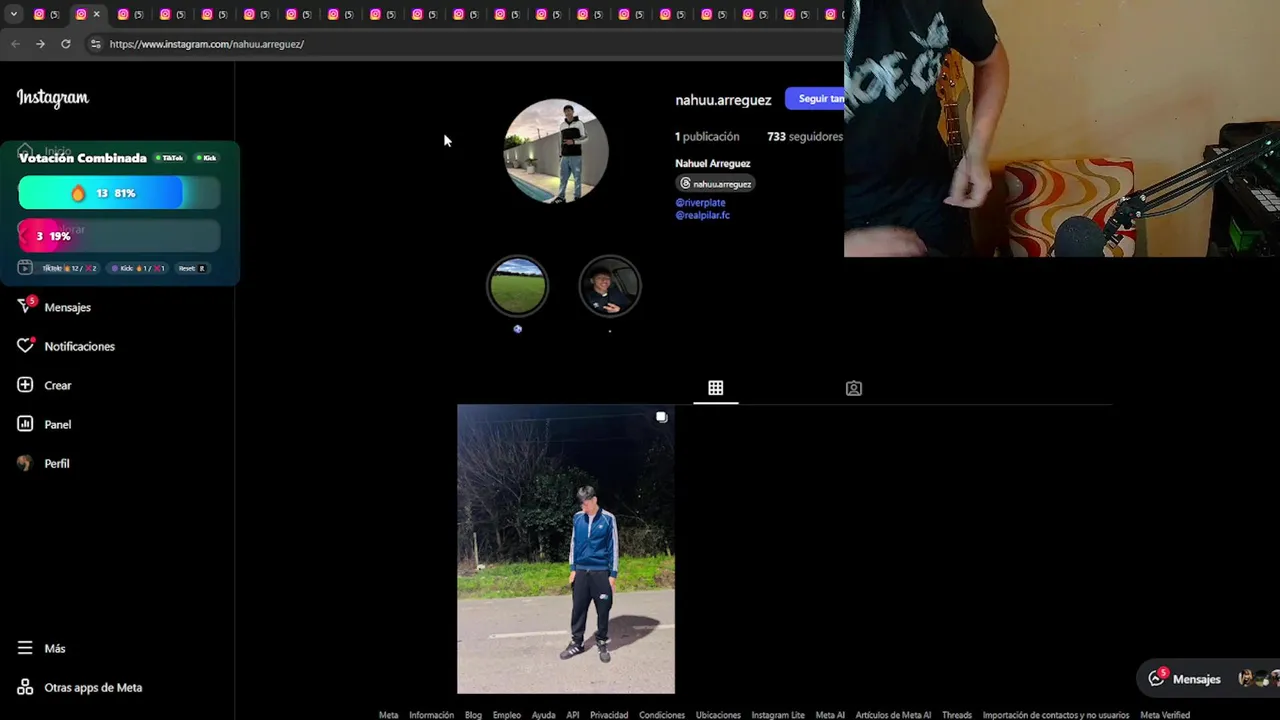Click the Meta AI footer link
The height and width of the screenshot is (720, 1280).
(830, 715)
